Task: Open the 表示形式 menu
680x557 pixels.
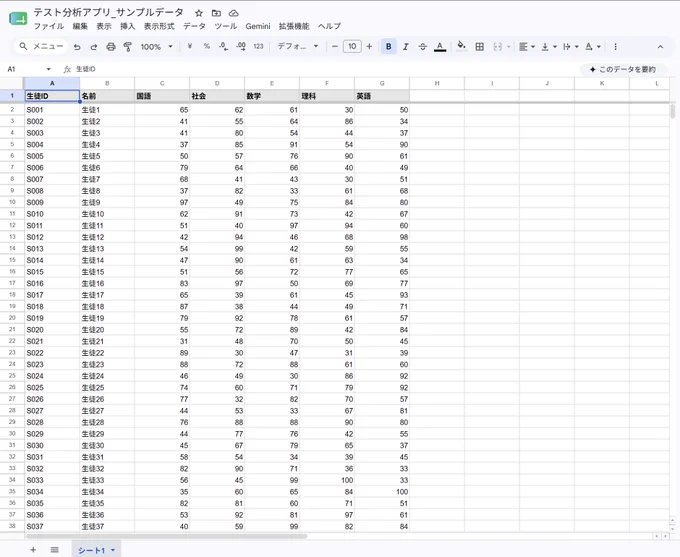Action: click(x=159, y=26)
